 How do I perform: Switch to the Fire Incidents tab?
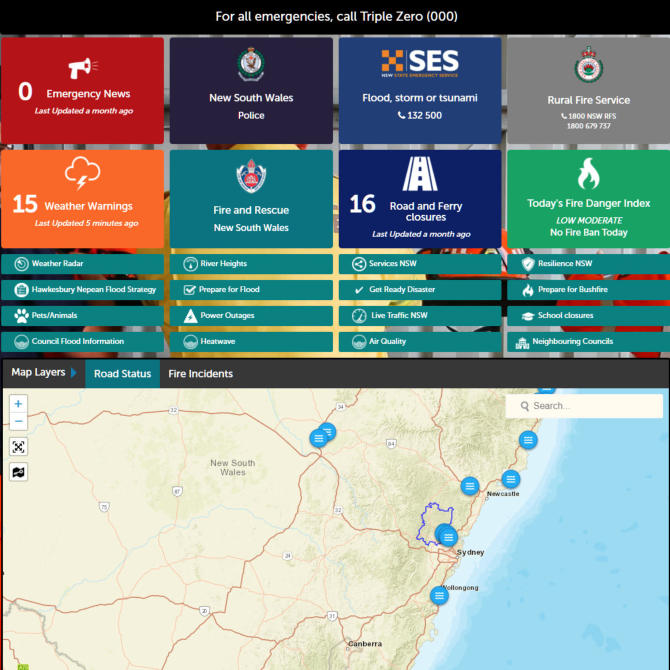tap(200, 374)
